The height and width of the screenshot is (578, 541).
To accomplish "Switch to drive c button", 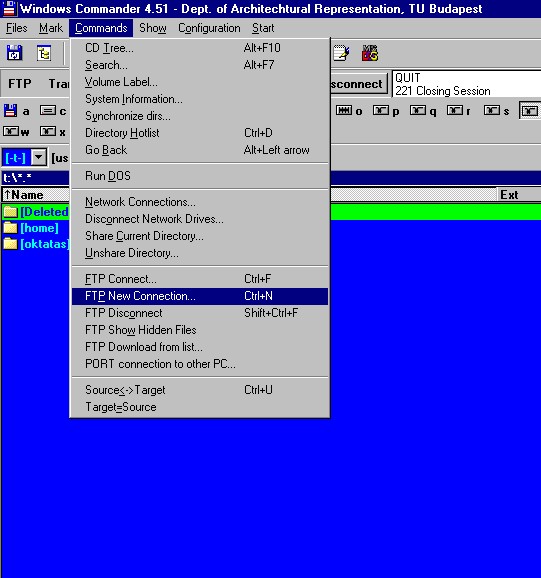I will coord(53,111).
